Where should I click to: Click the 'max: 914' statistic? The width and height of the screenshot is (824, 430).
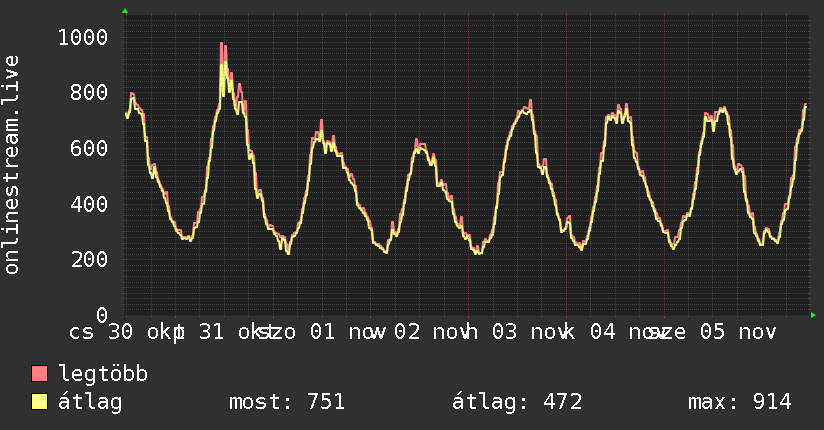tap(740, 402)
